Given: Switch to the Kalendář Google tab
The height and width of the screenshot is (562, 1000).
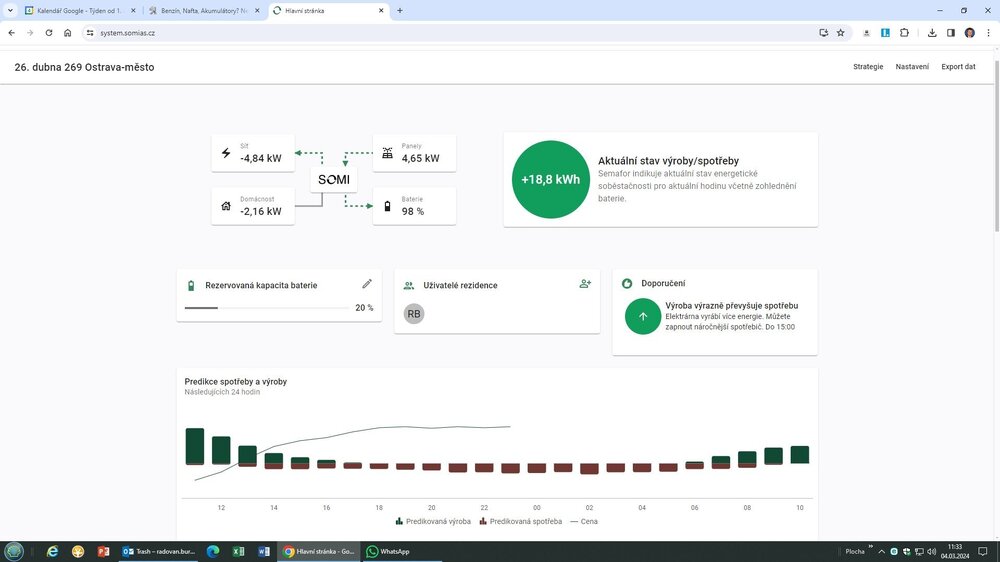Looking at the screenshot, I should click(79, 11).
